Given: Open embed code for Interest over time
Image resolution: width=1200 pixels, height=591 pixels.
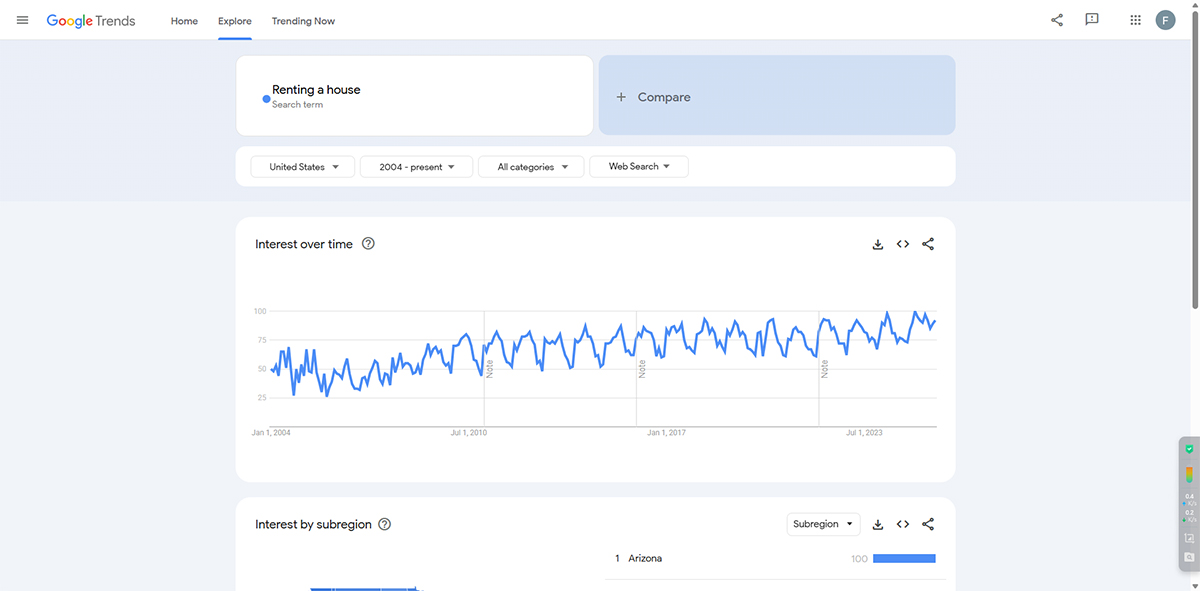Looking at the screenshot, I should pos(903,244).
